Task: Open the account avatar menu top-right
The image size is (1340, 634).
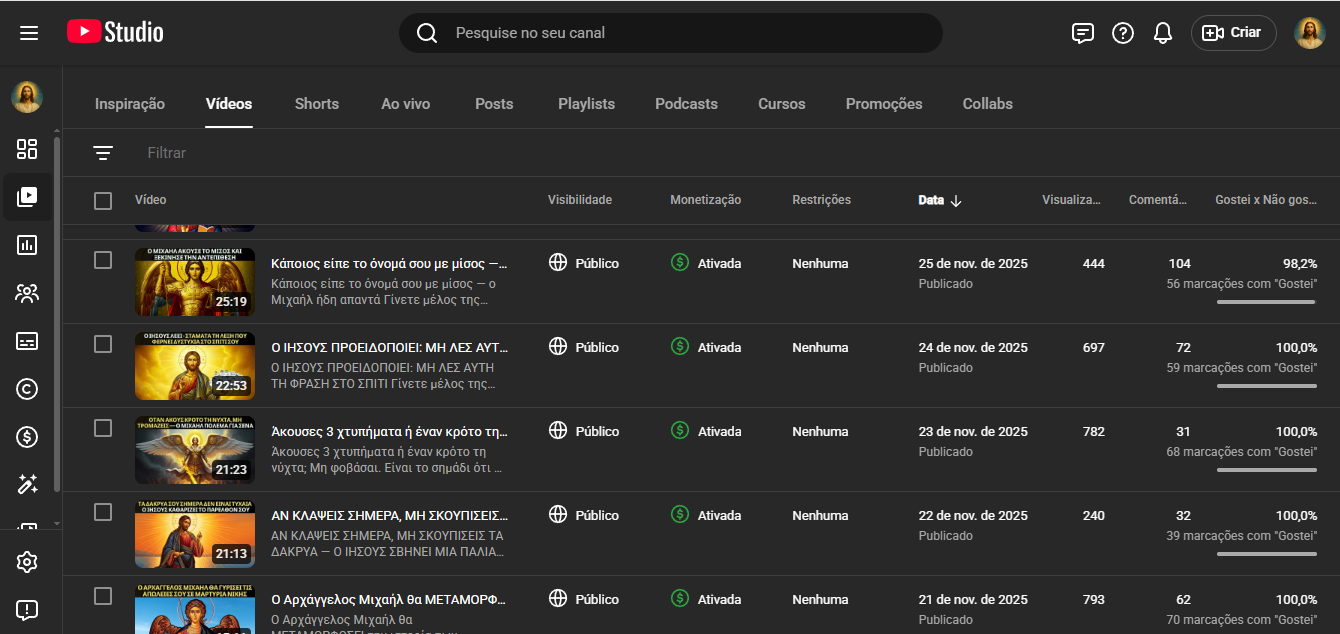Action: pyautogui.click(x=1309, y=33)
